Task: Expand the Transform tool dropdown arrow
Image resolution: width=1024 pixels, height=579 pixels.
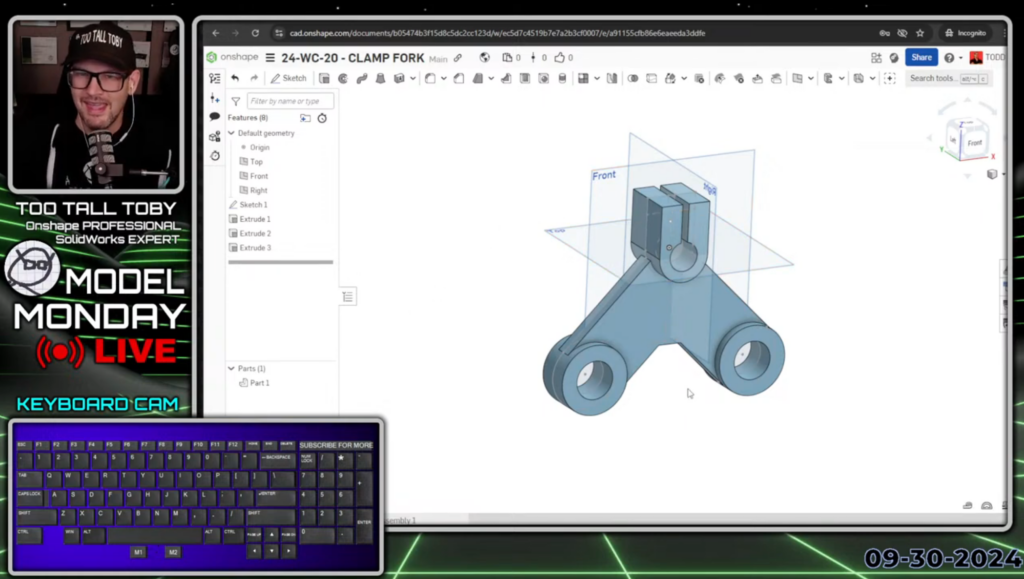Action: (684, 79)
